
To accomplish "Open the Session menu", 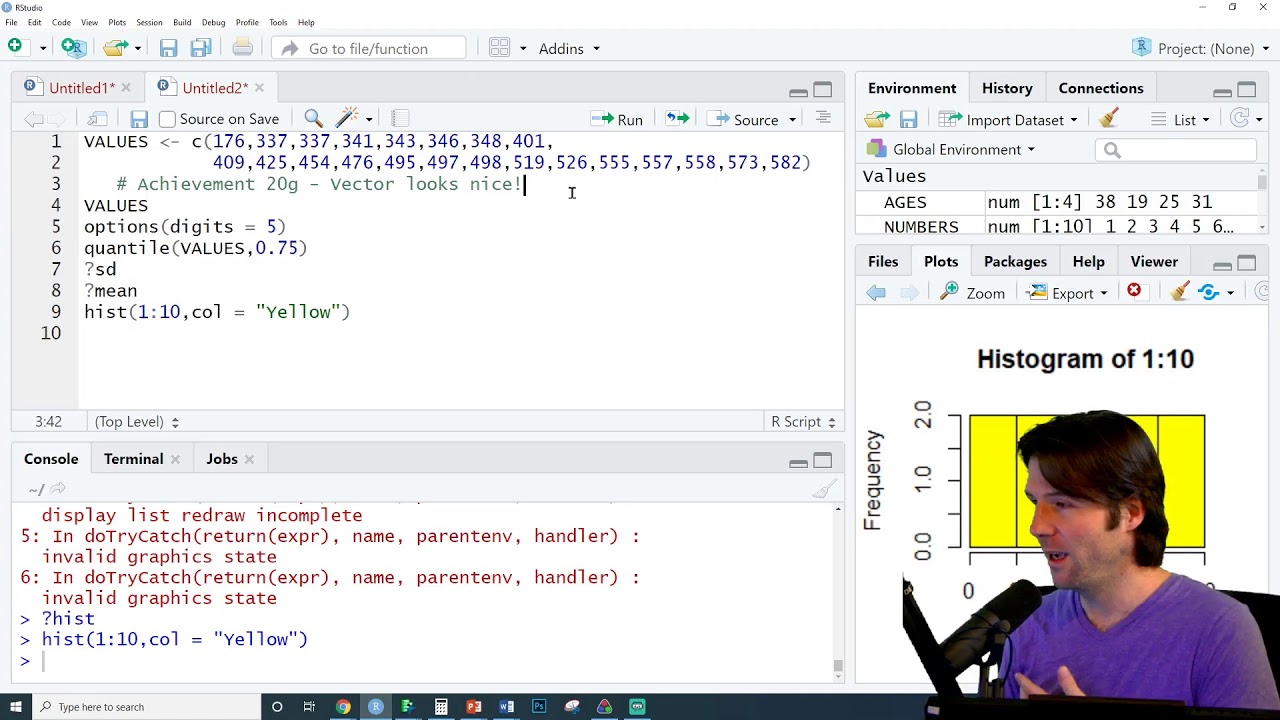I will [x=149, y=22].
